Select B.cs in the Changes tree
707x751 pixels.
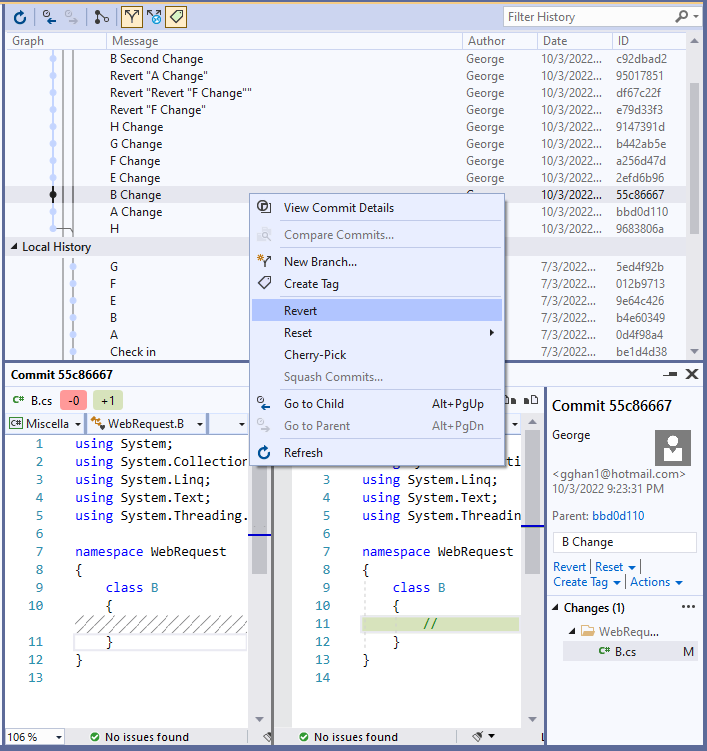pos(630,652)
